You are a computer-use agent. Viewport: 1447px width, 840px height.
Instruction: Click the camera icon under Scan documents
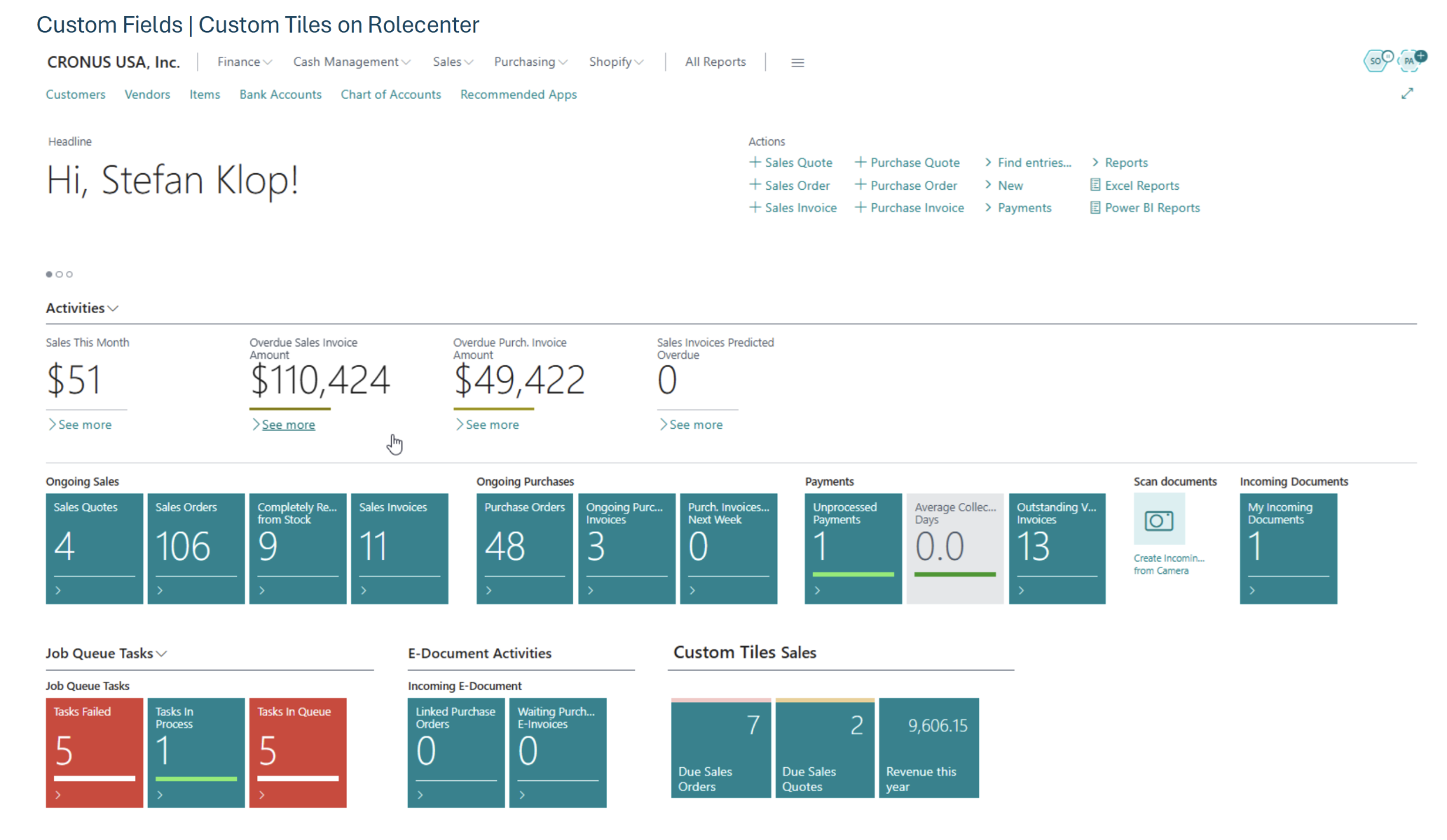pyautogui.click(x=1159, y=520)
